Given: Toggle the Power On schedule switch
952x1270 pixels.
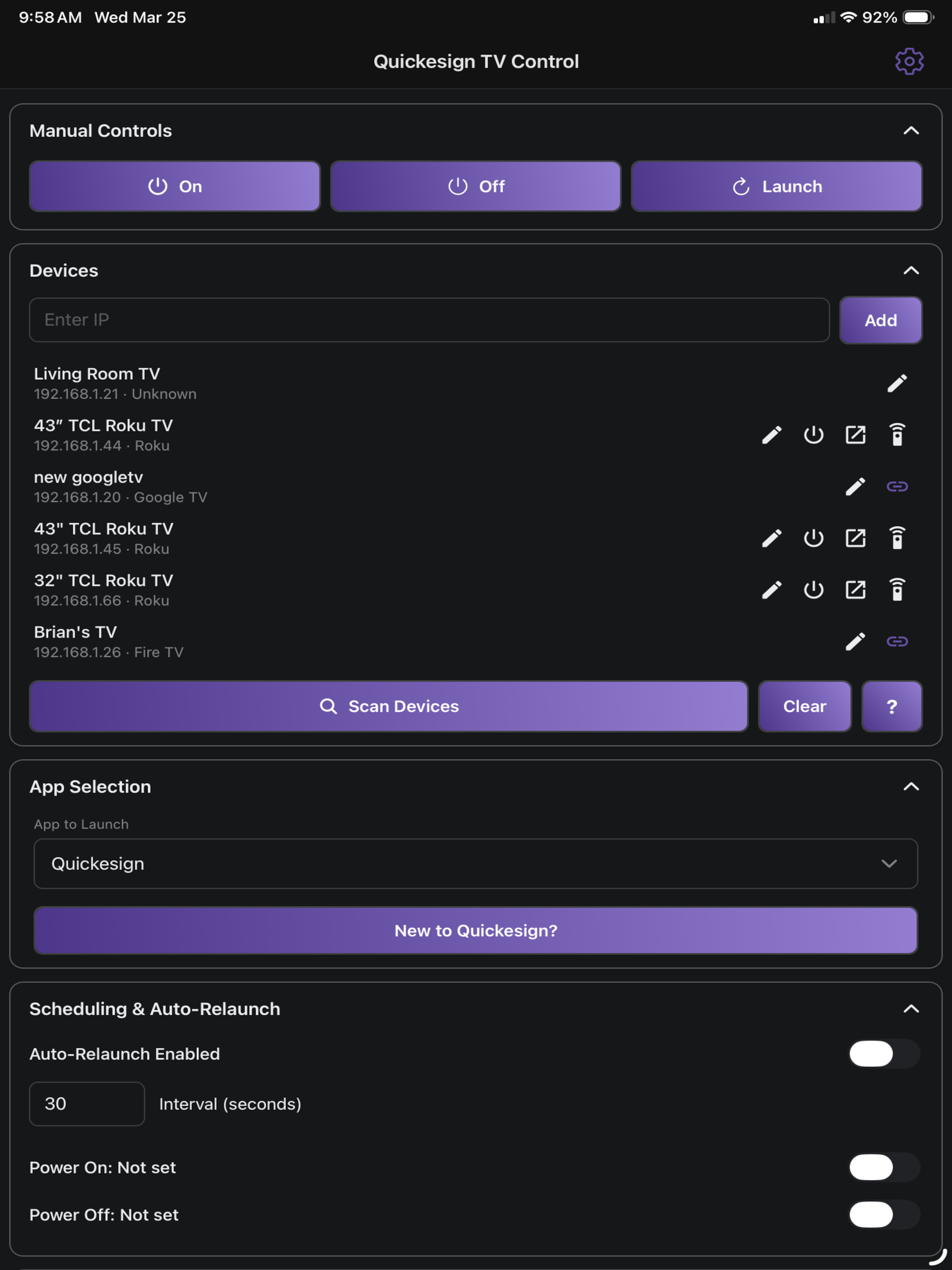Looking at the screenshot, I should click(884, 1167).
